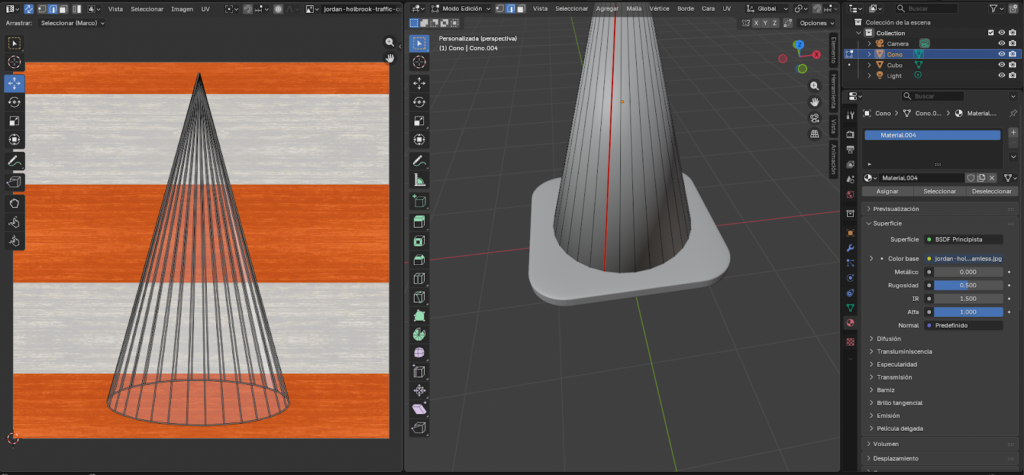
Task: Expand the Emisión section
Action: tap(888, 415)
